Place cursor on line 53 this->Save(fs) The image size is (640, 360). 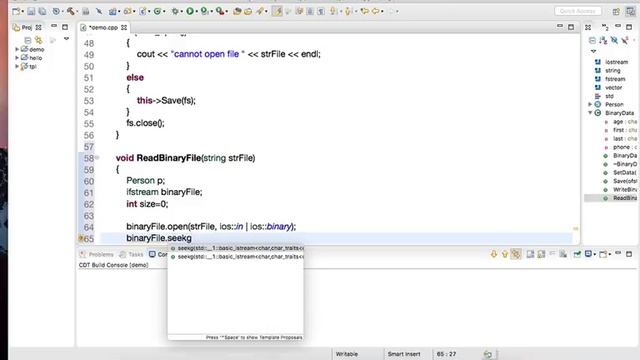point(166,100)
